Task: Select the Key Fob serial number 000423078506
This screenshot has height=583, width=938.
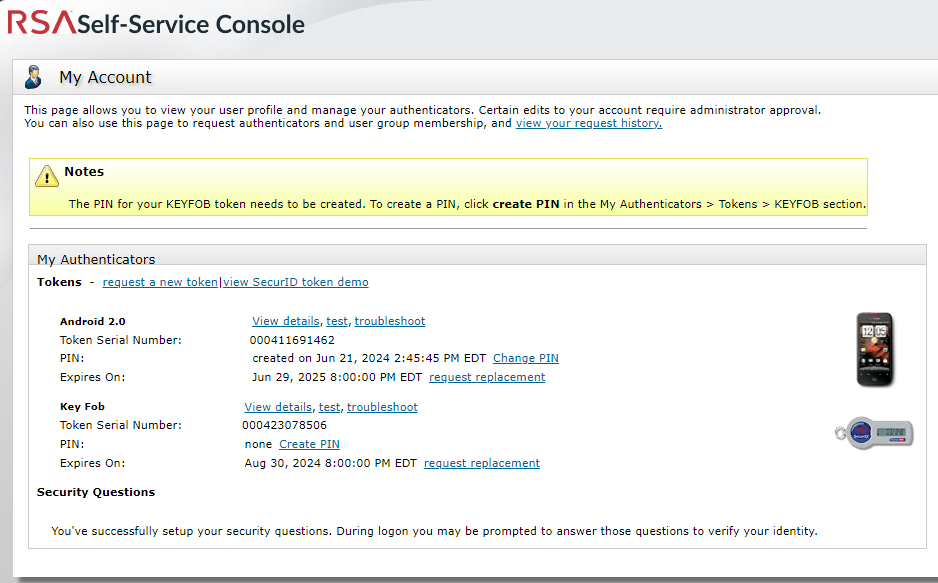Action: [285, 425]
